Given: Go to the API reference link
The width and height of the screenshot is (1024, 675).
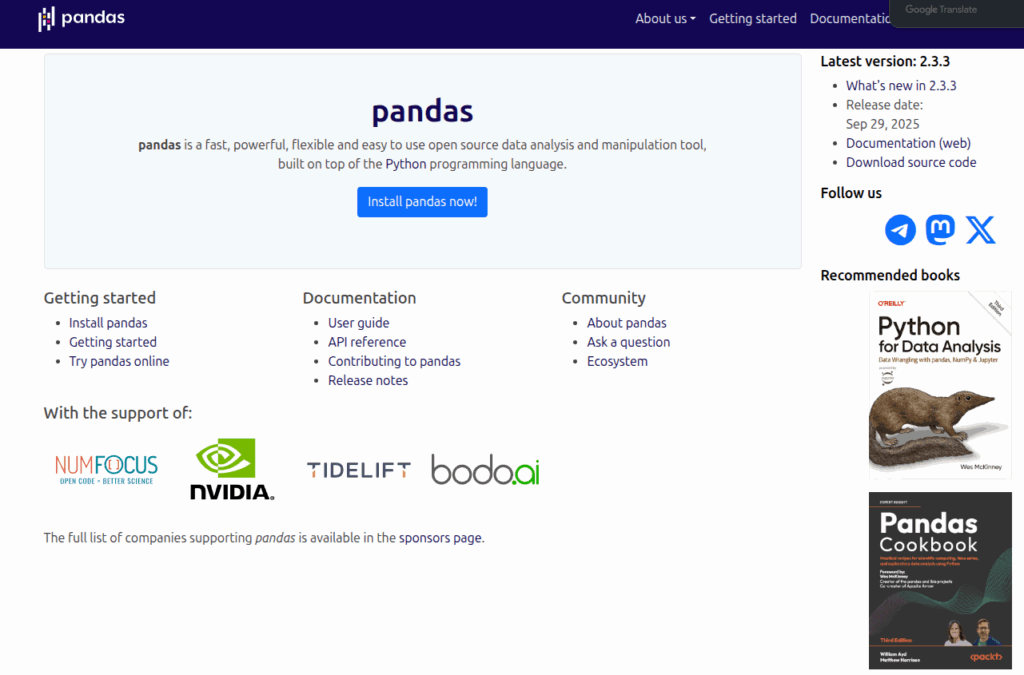Looking at the screenshot, I should [x=367, y=342].
